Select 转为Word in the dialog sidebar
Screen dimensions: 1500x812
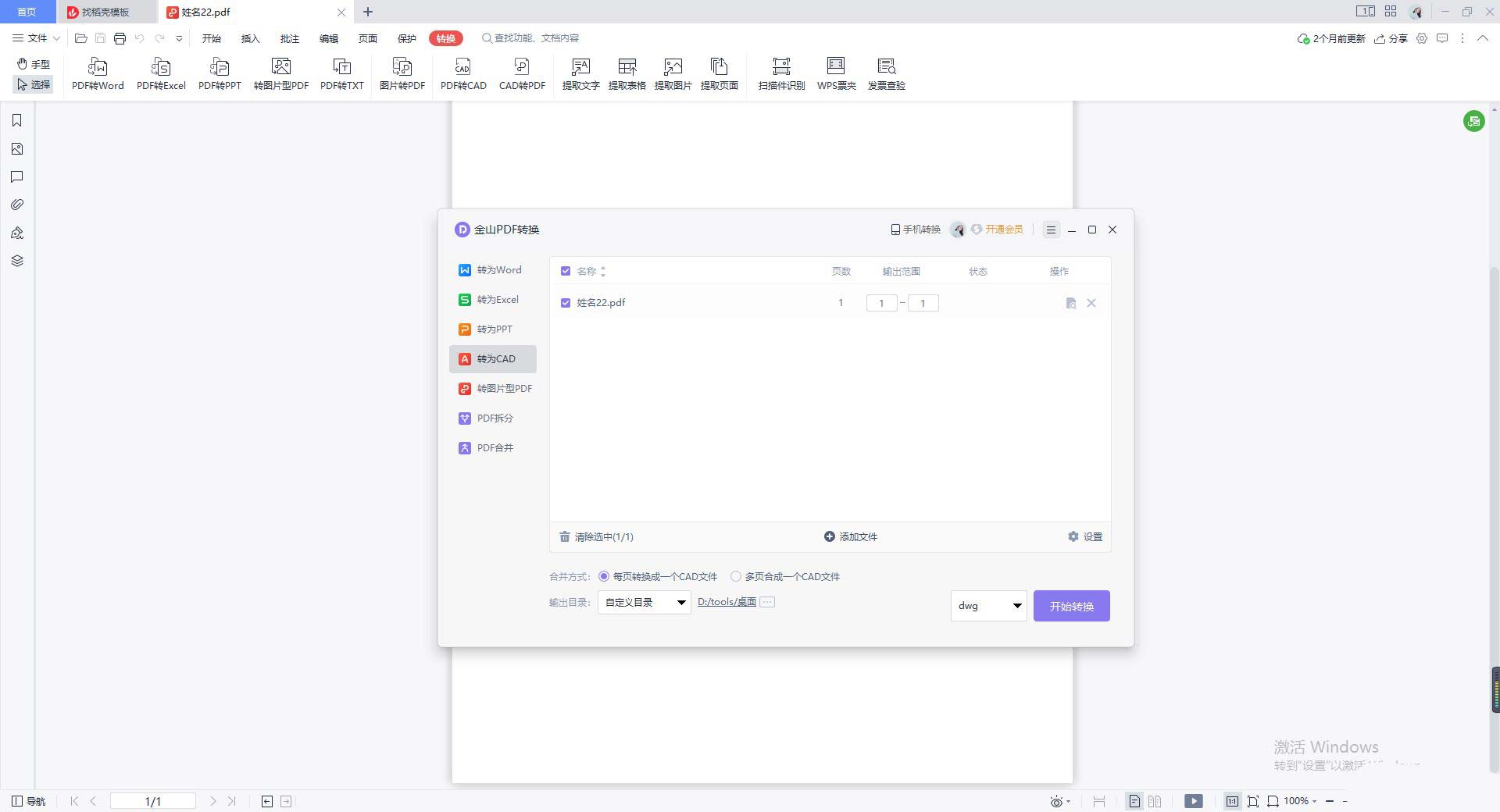[x=492, y=270]
